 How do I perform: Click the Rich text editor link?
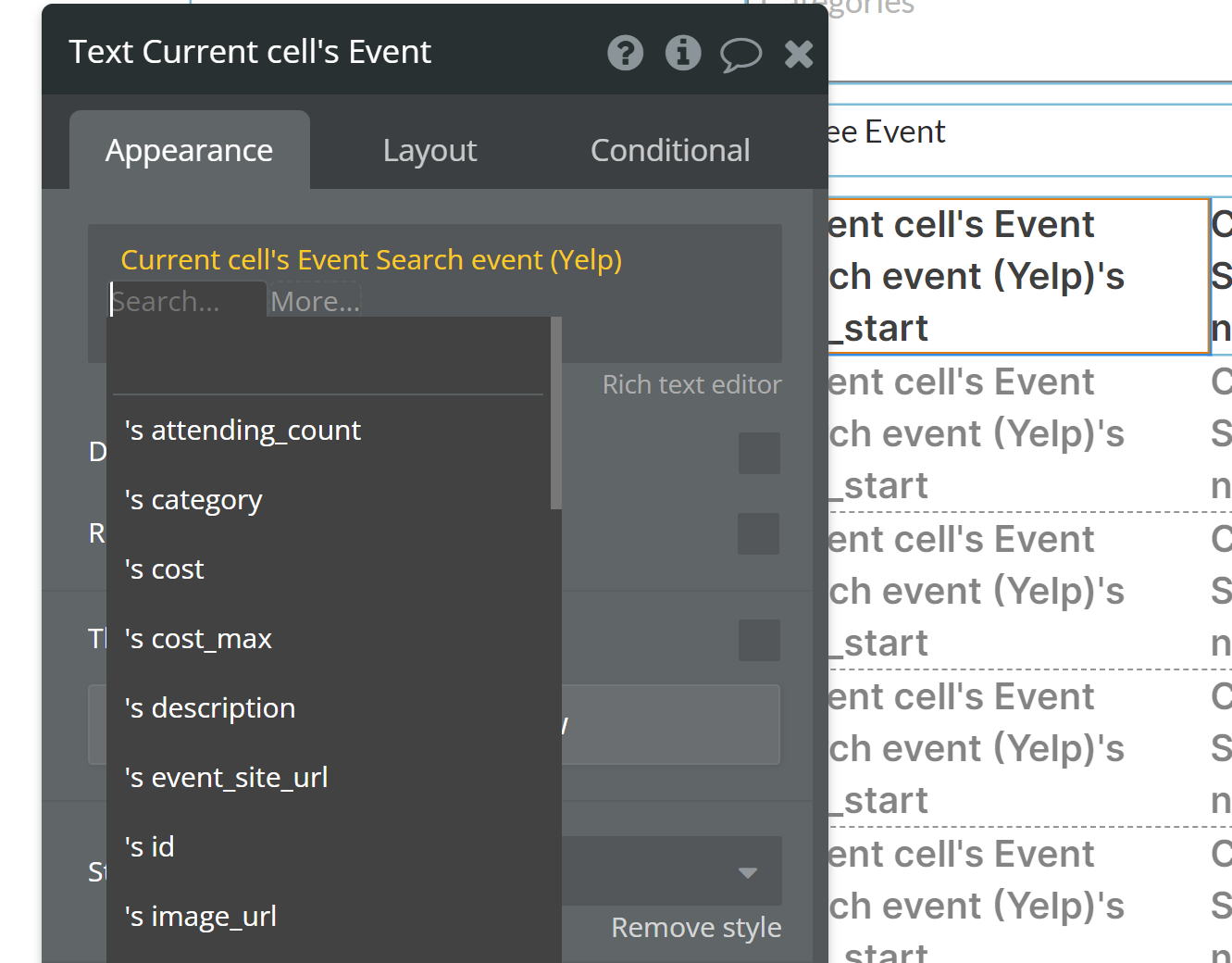(x=691, y=384)
